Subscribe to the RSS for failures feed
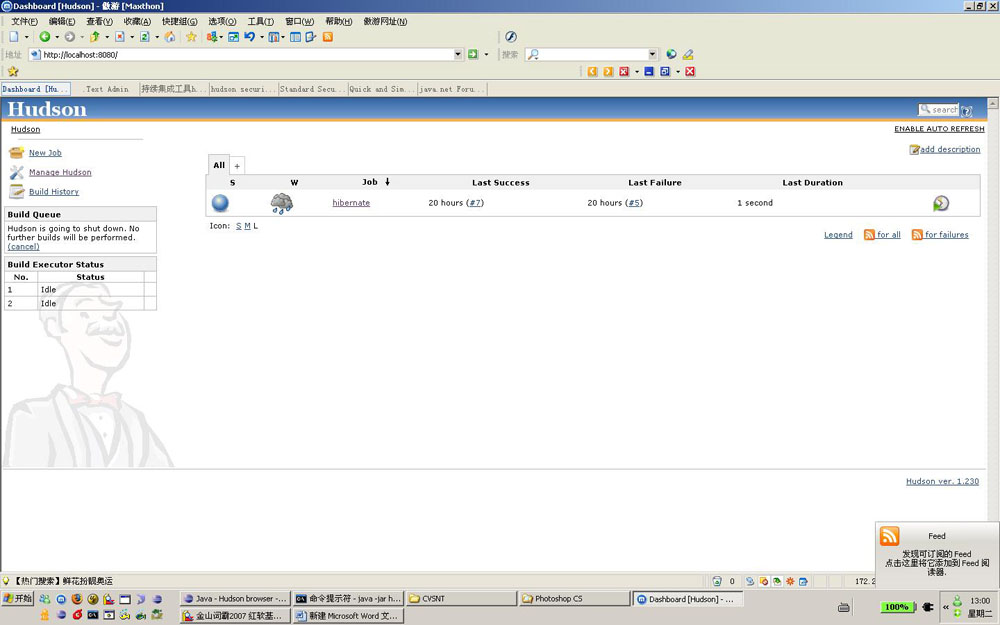This screenshot has height=625, width=1000. (x=946, y=235)
